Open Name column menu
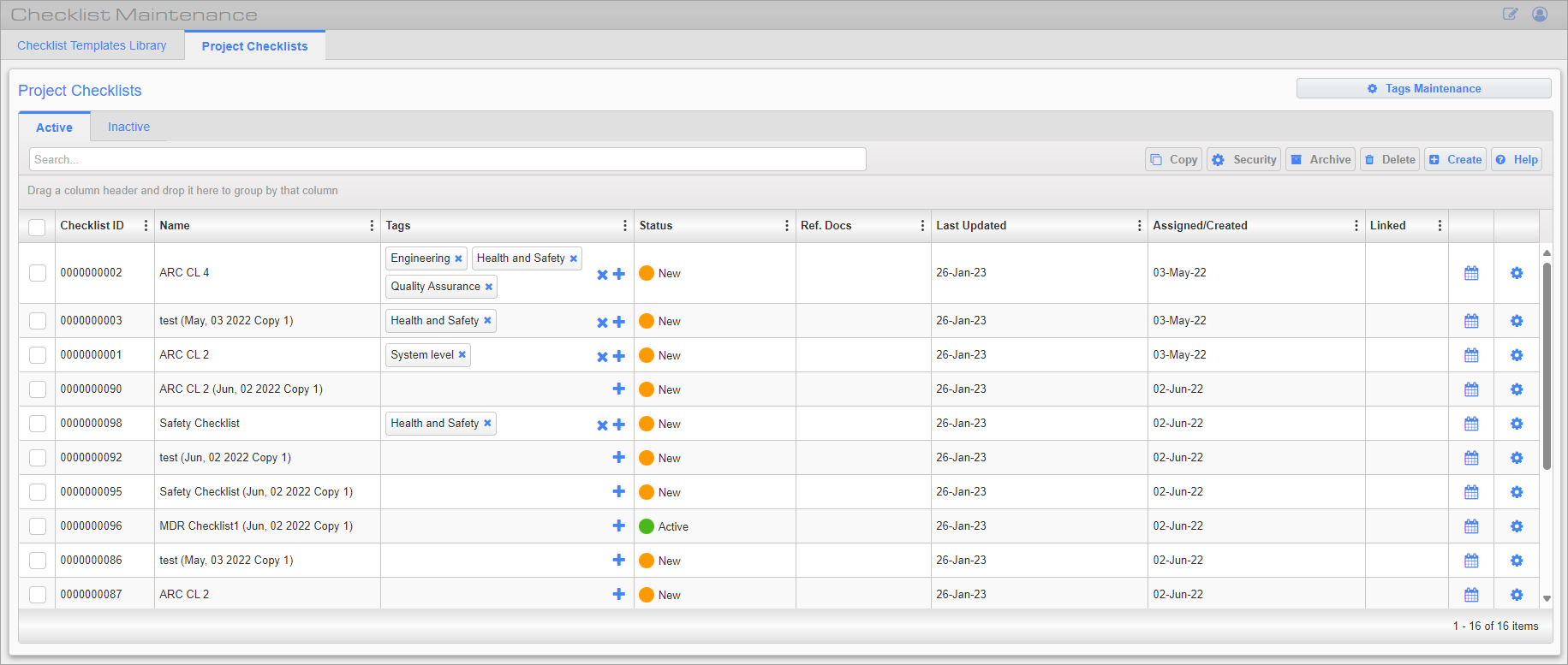 pyautogui.click(x=372, y=226)
